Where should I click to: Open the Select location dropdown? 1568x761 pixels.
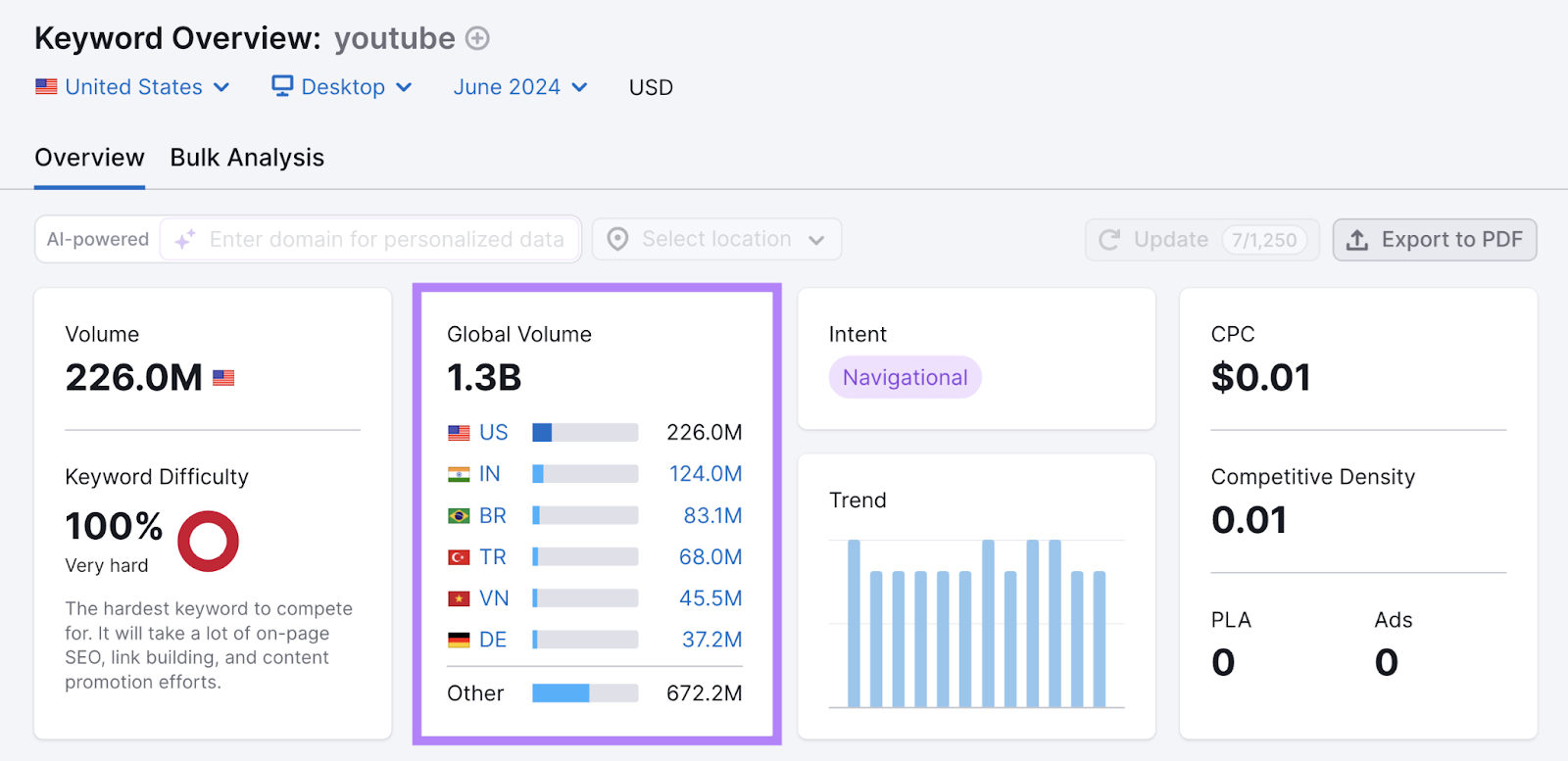click(x=716, y=239)
